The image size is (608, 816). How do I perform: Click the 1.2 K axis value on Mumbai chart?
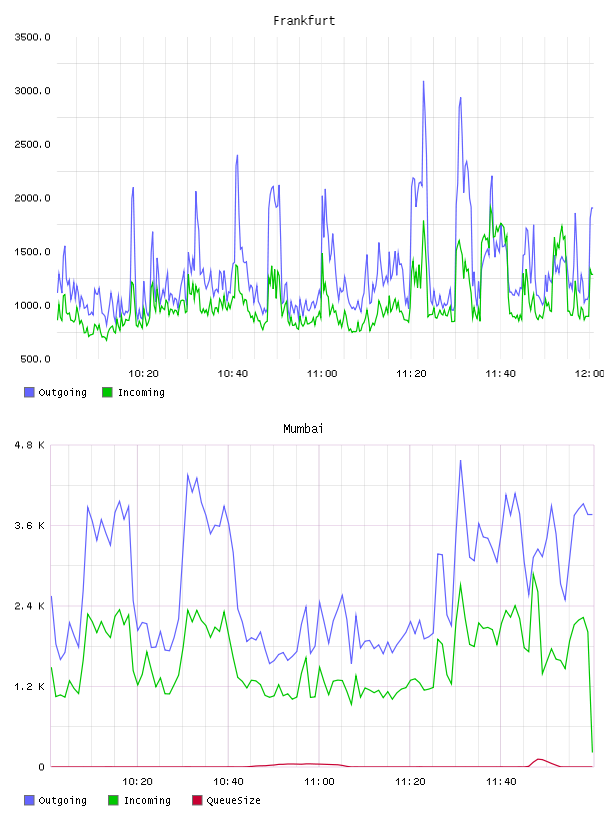pyautogui.click(x=30, y=687)
